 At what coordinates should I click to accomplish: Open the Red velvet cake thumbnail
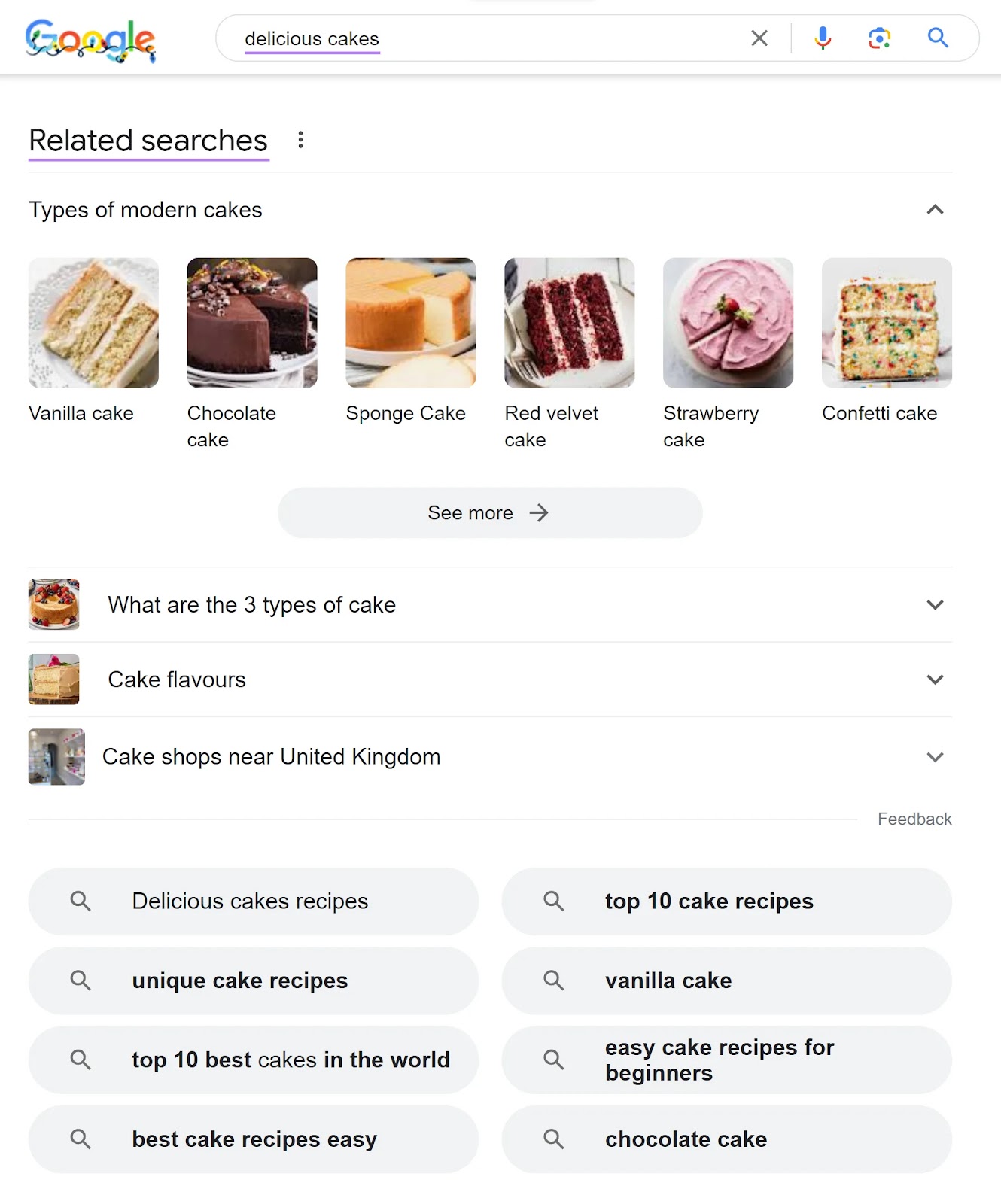(x=569, y=322)
